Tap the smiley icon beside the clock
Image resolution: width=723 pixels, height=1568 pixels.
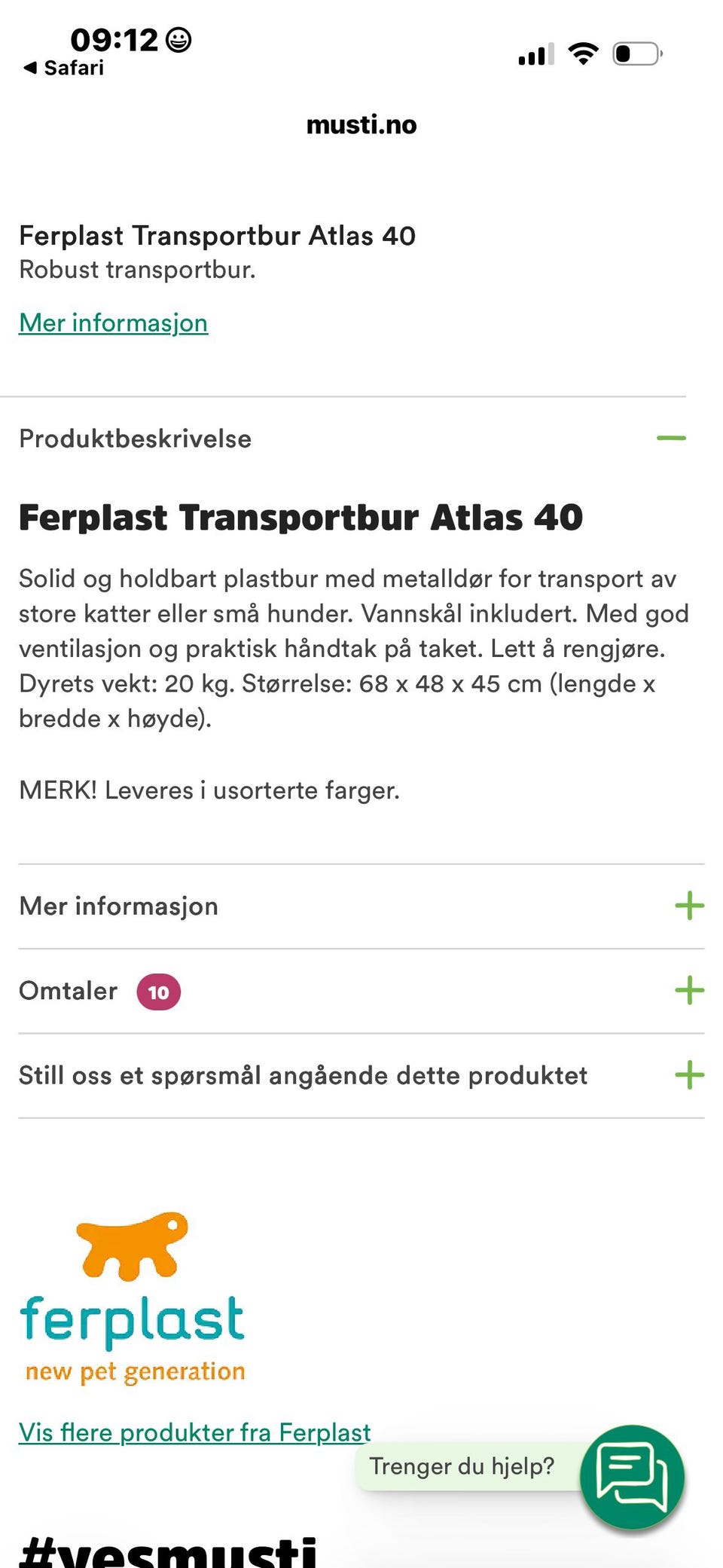pyautogui.click(x=178, y=39)
